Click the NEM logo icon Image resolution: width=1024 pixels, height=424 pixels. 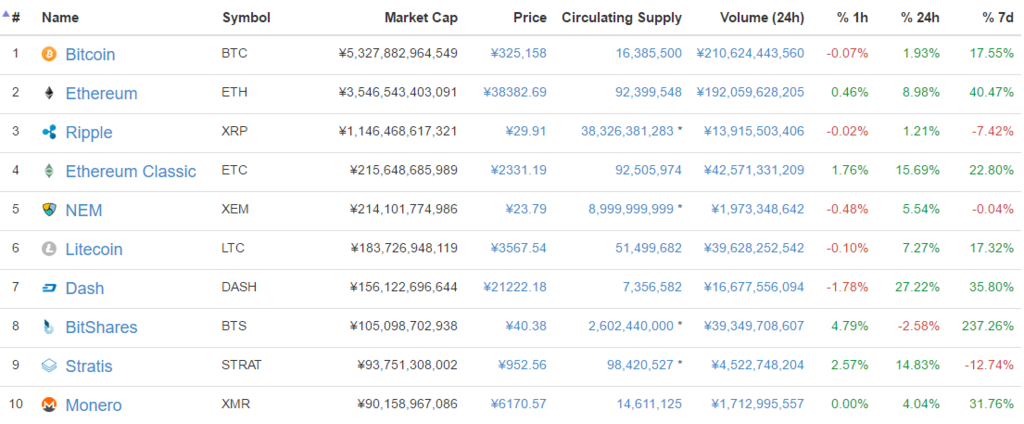(49, 210)
